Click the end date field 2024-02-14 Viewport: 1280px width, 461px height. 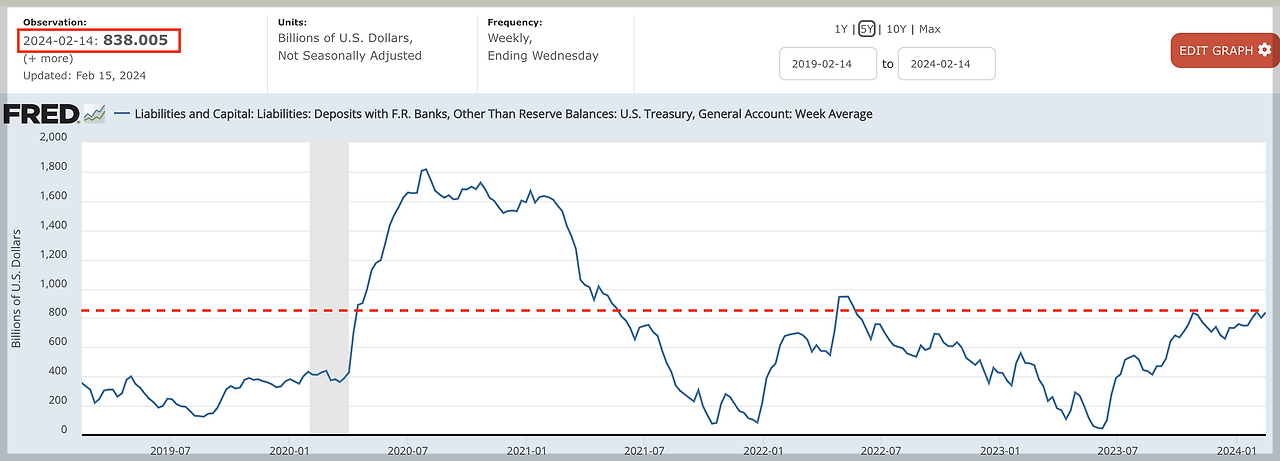(x=947, y=64)
